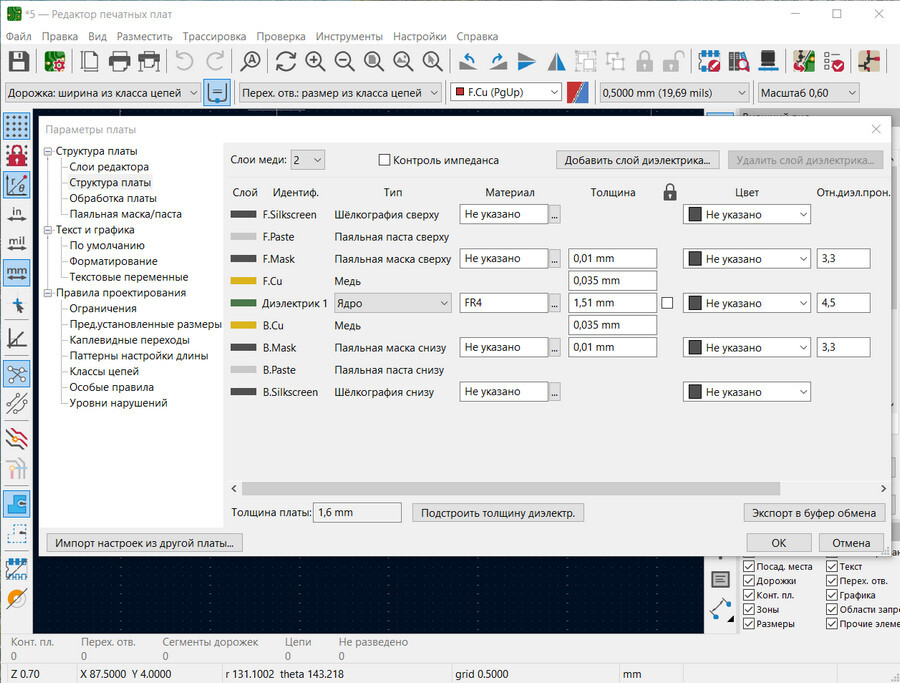The image size is (900, 683).
Task: Open F.Silkscreen color dropdown
Action: (x=747, y=215)
